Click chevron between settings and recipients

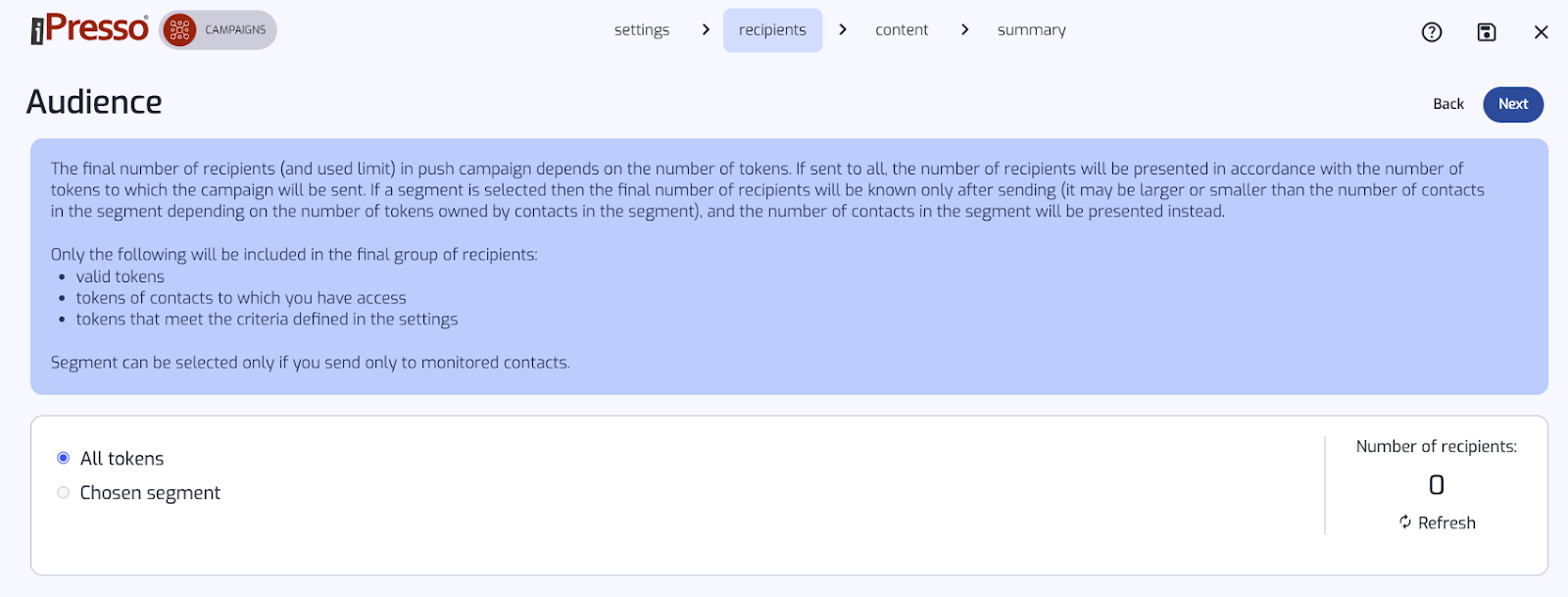click(706, 29)
